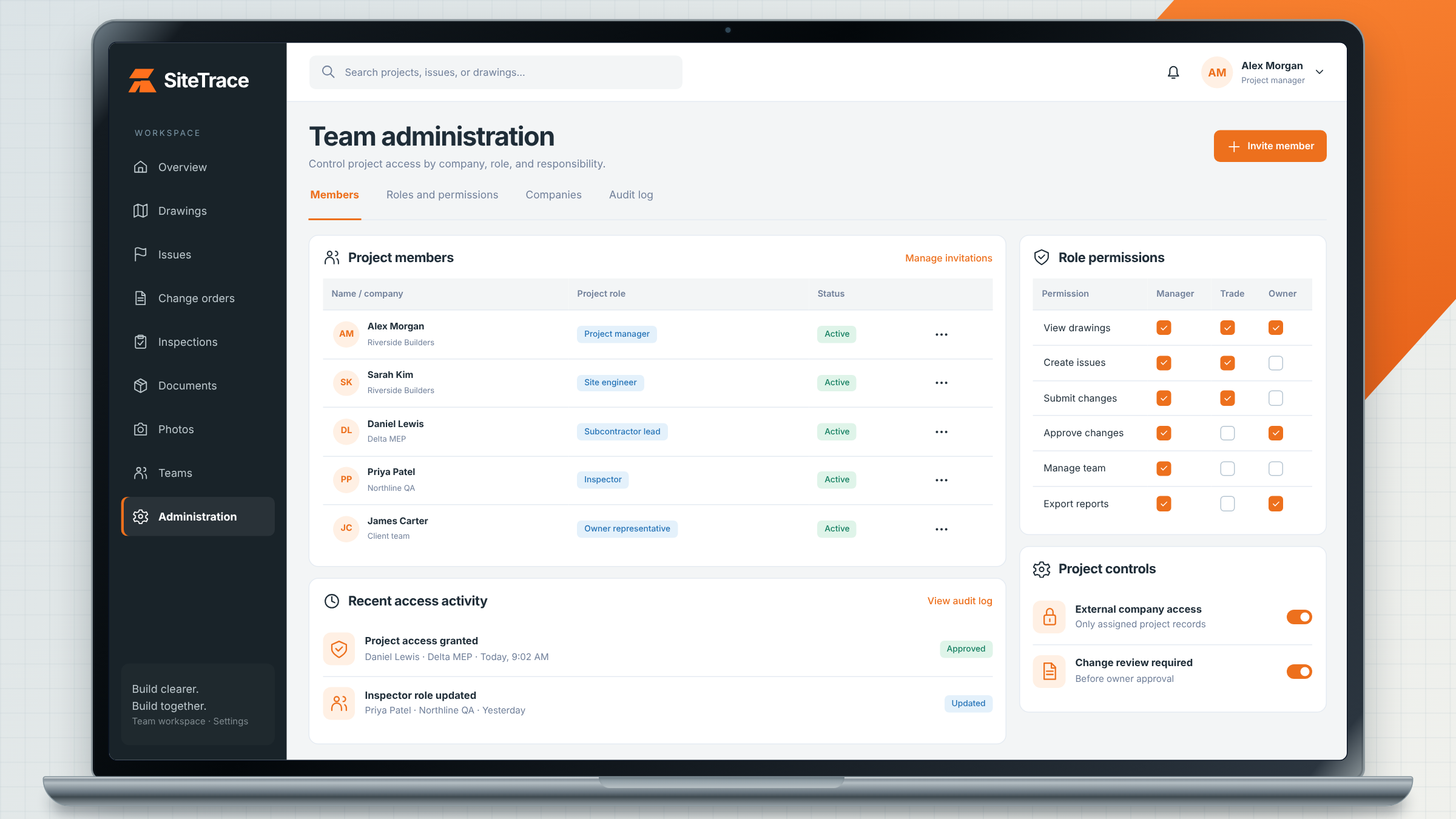The width and height of the screenshot is (1456, 819).
Task: Switch to Roles and permissions tab
Action: (x=442, y=195)
